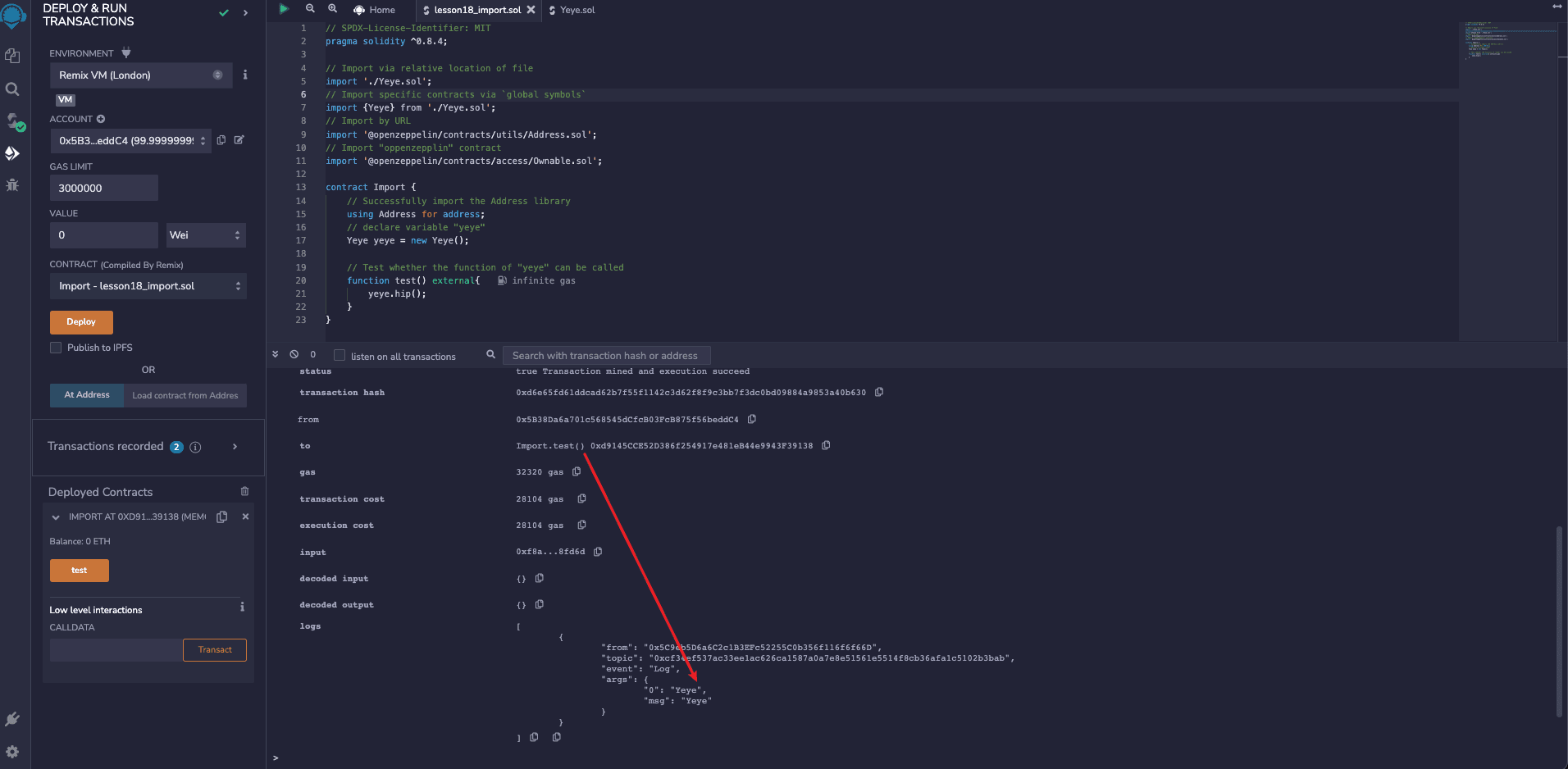Switch to the Home tab

(375, 10)
